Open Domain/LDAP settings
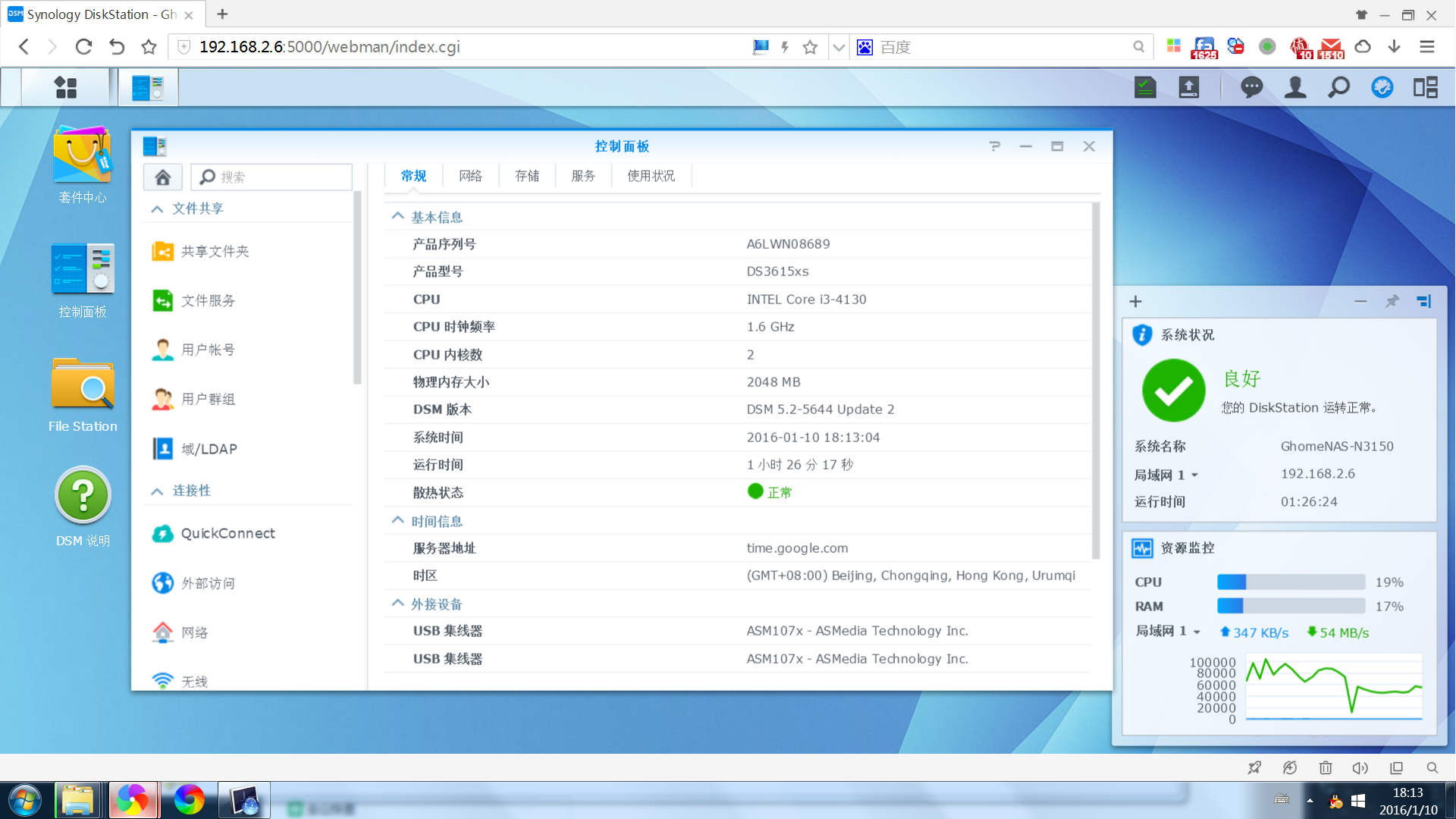 (195, 449)
